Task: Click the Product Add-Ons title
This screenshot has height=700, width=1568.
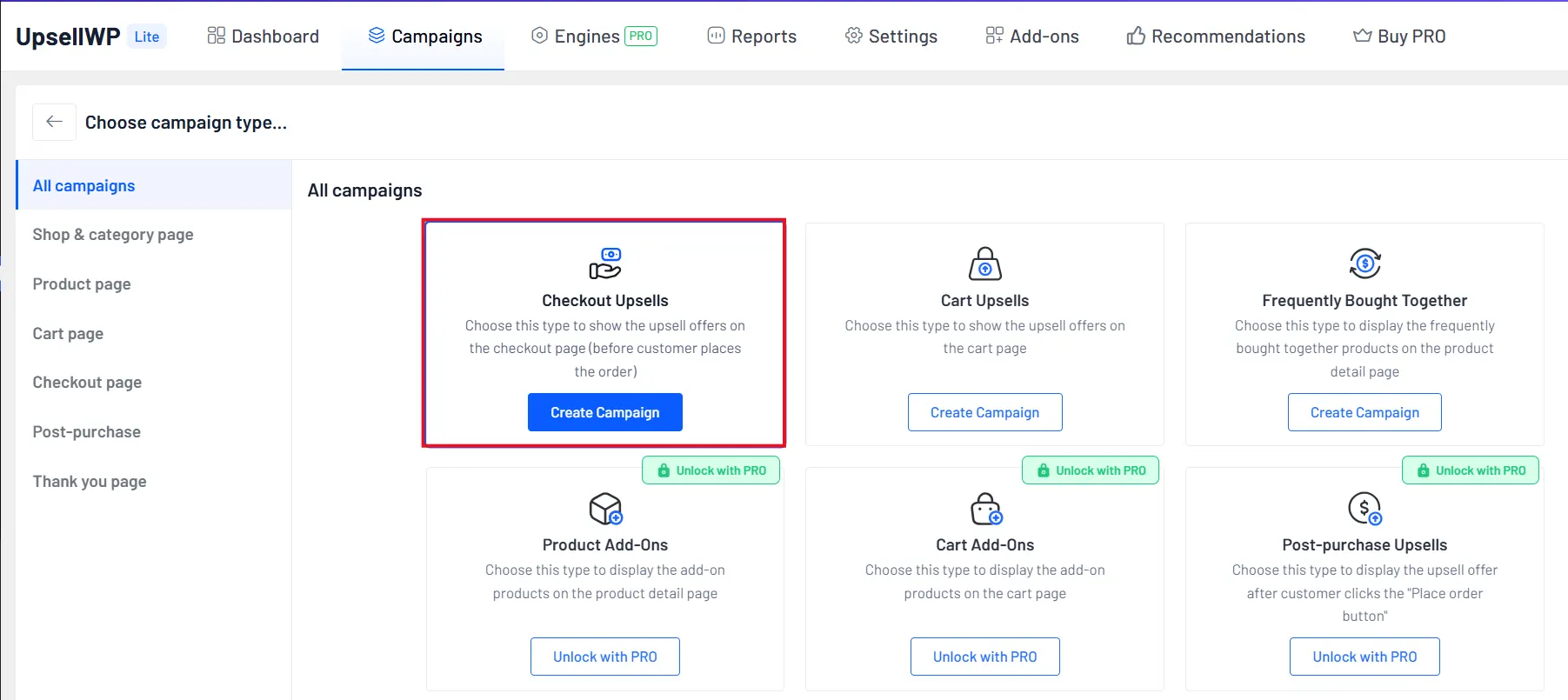Action: 605,545
